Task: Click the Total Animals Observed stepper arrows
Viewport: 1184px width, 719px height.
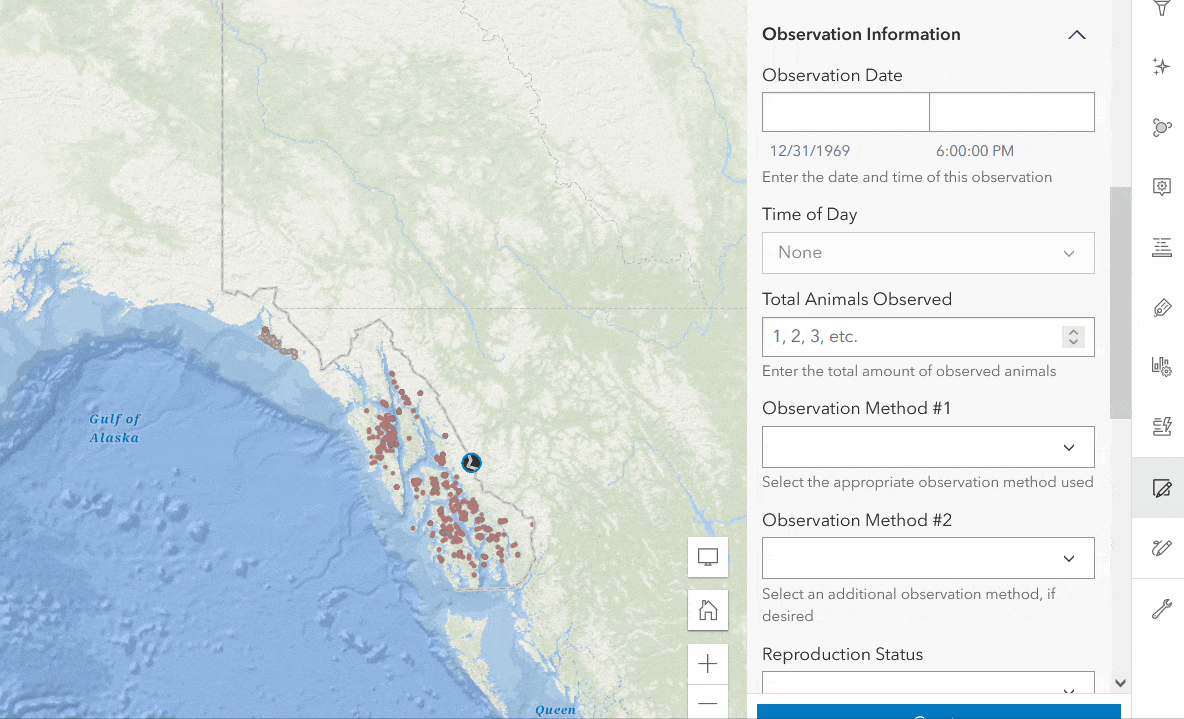Action: coord(1073,337)
